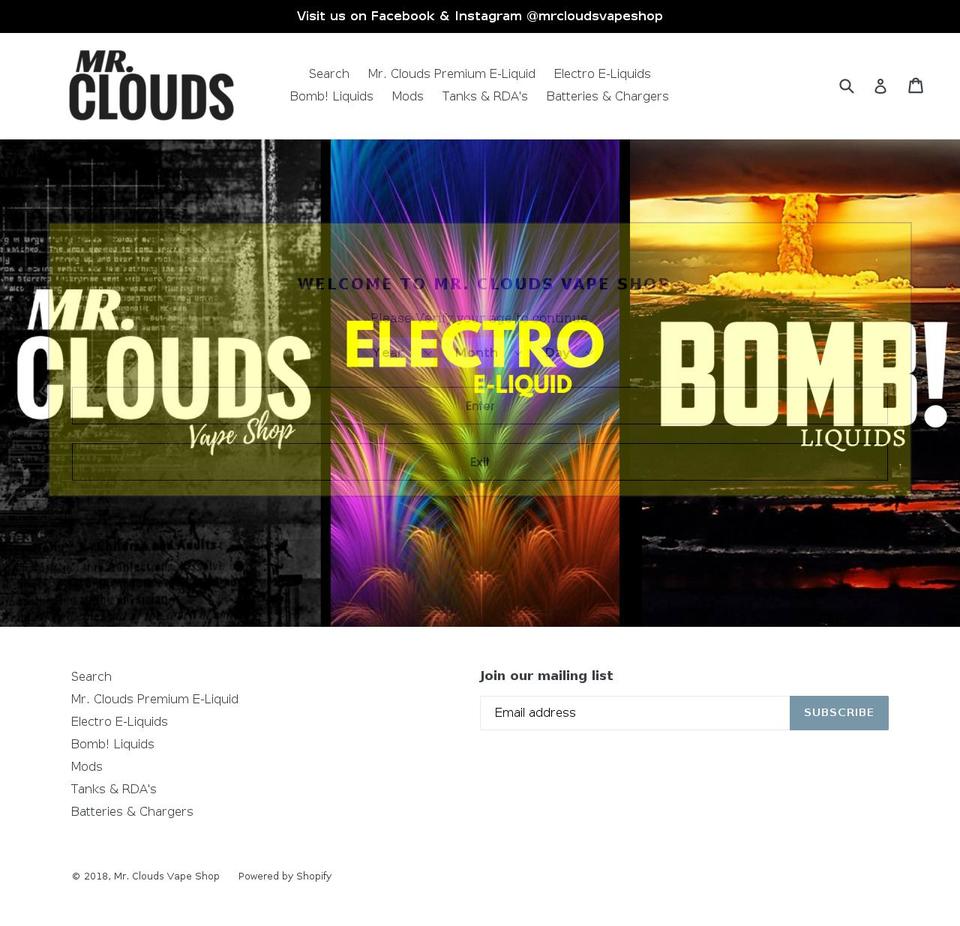This screenshot has width=960, height=926.
Task: Open Mr. Clouds Premium E-Liquid top menu
Action: 451,74
